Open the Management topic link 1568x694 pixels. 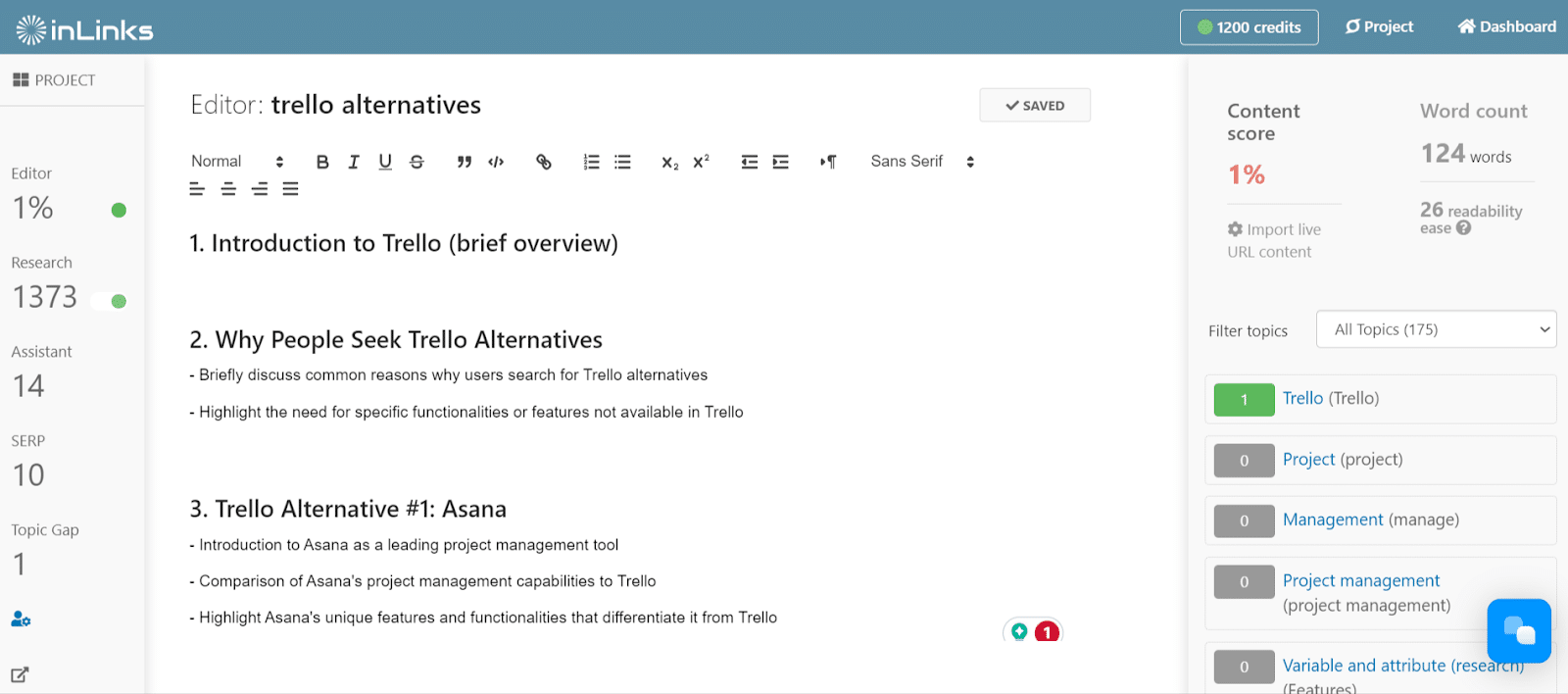[1333, 520]
